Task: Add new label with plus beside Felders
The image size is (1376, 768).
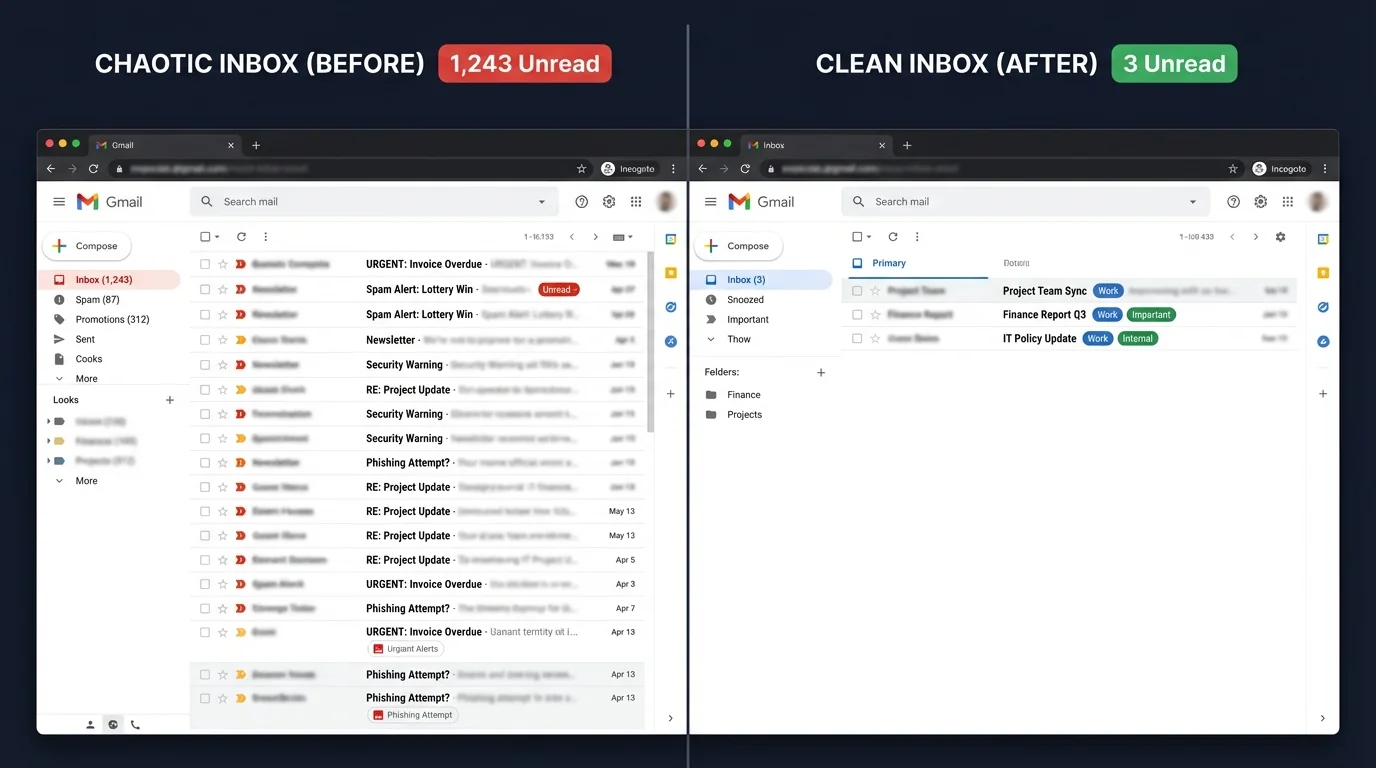Action: pyautogui.click(x=821, y=373)
